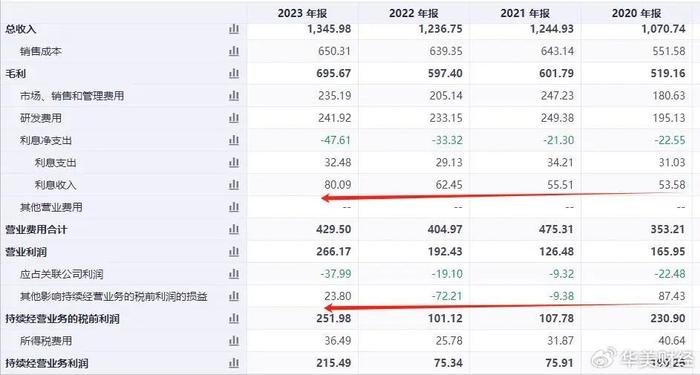Open chart icon for 其他营业费用 row

pyautogui.click(x=234, y=207)
